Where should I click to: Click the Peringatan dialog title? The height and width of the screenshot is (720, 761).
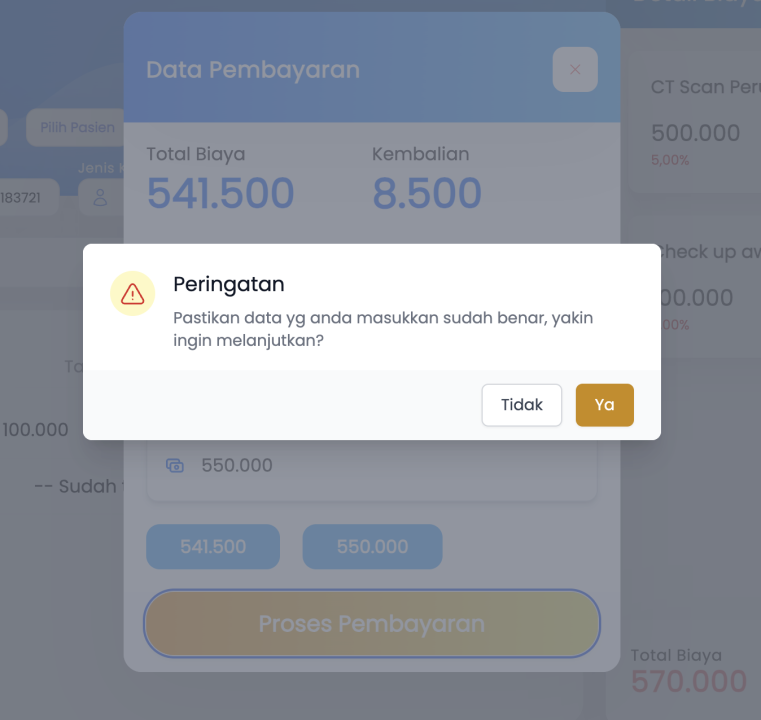point(229,284)
